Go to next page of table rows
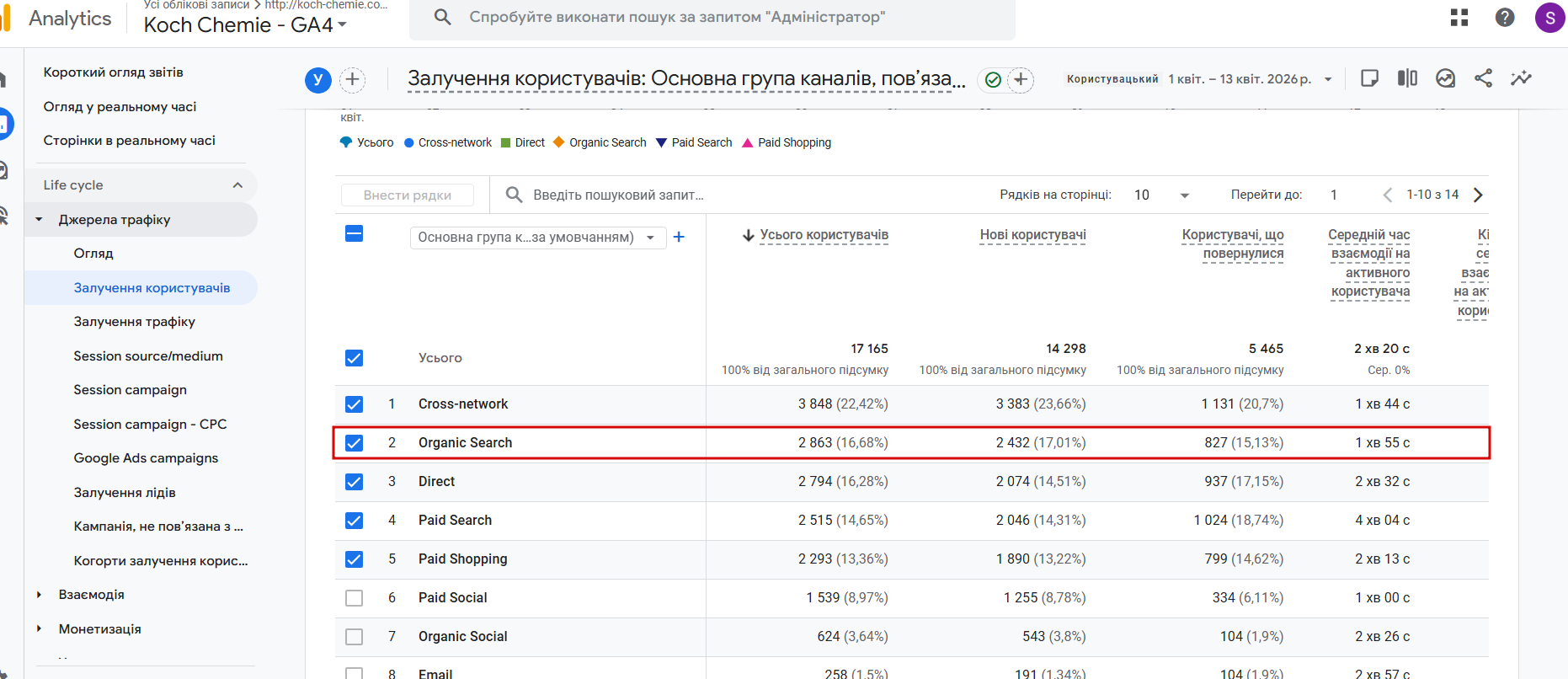This screenshot has width=1568, height=679. pyautogui.click(x=1478, y=195)
